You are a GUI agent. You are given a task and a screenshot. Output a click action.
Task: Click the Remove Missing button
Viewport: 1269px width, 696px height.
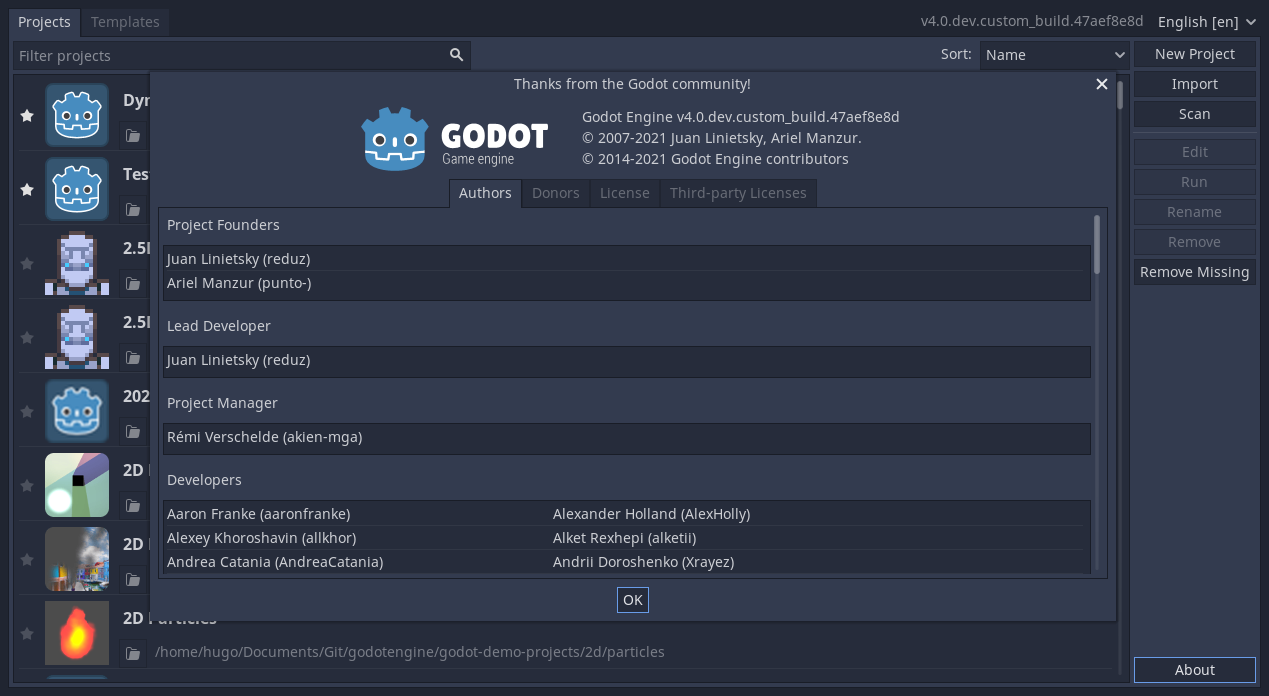[x=1195, y=272]
